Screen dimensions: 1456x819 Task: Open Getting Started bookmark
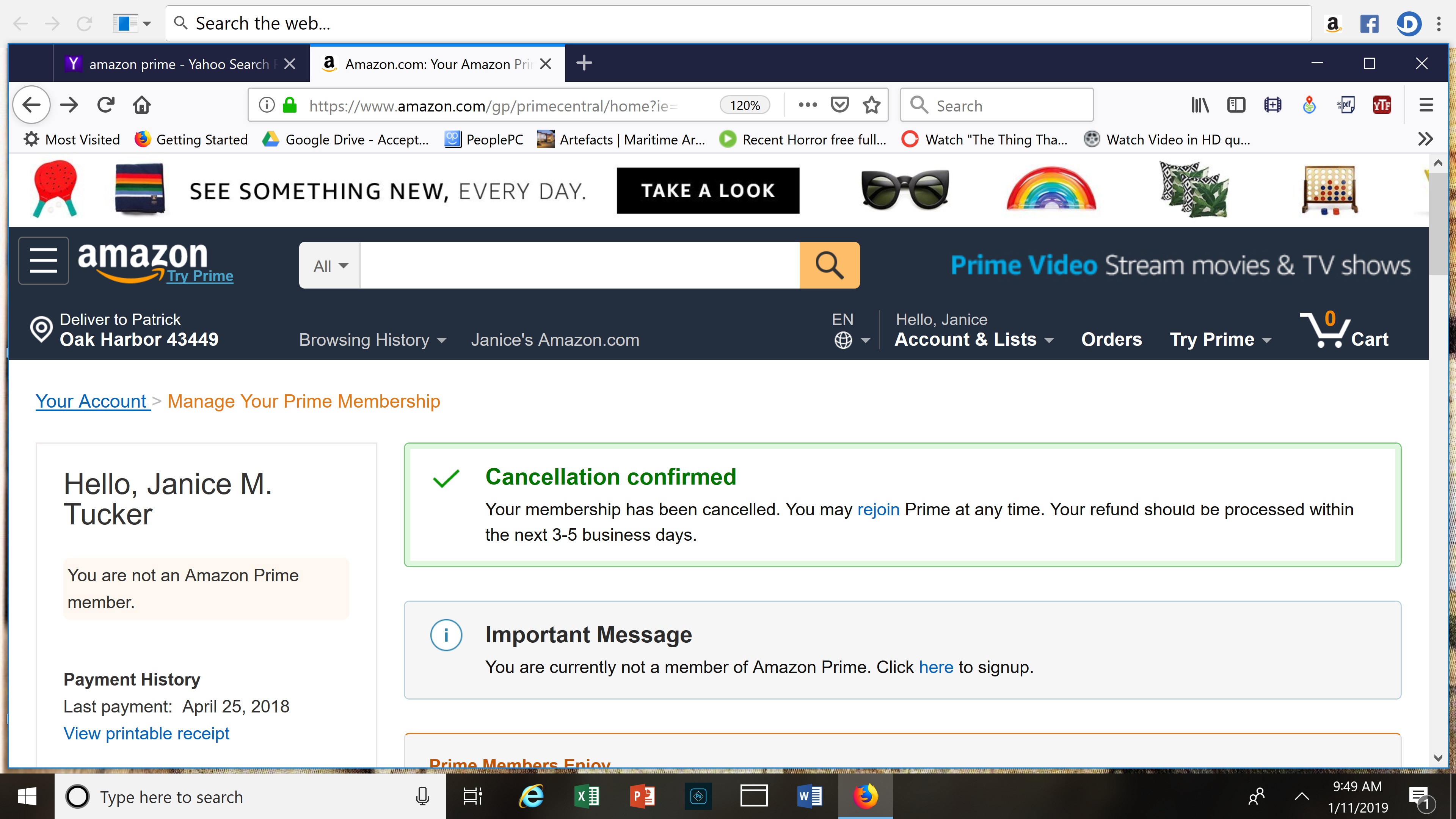coord(191,139)
